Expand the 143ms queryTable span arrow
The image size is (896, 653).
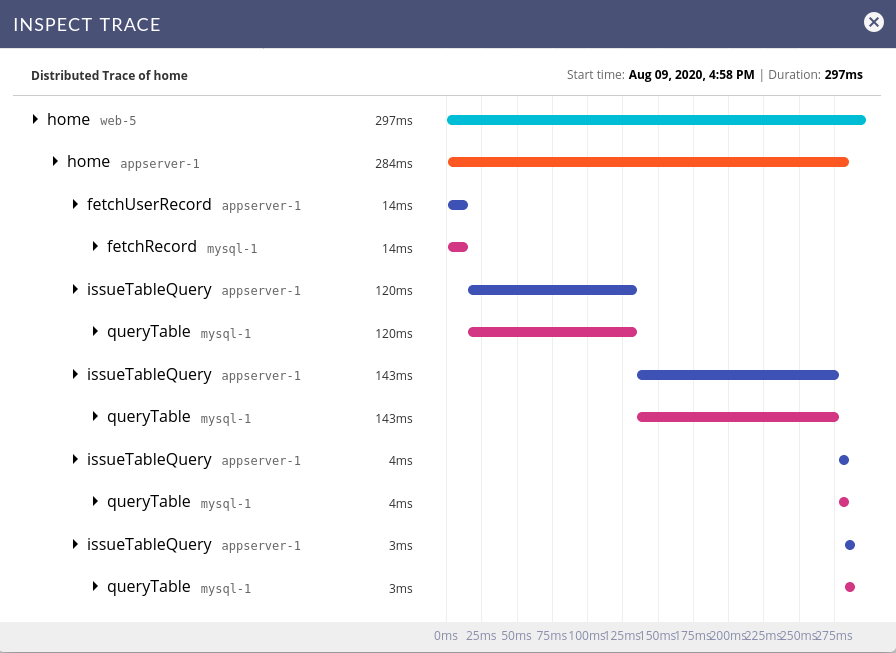coord(96,417)
